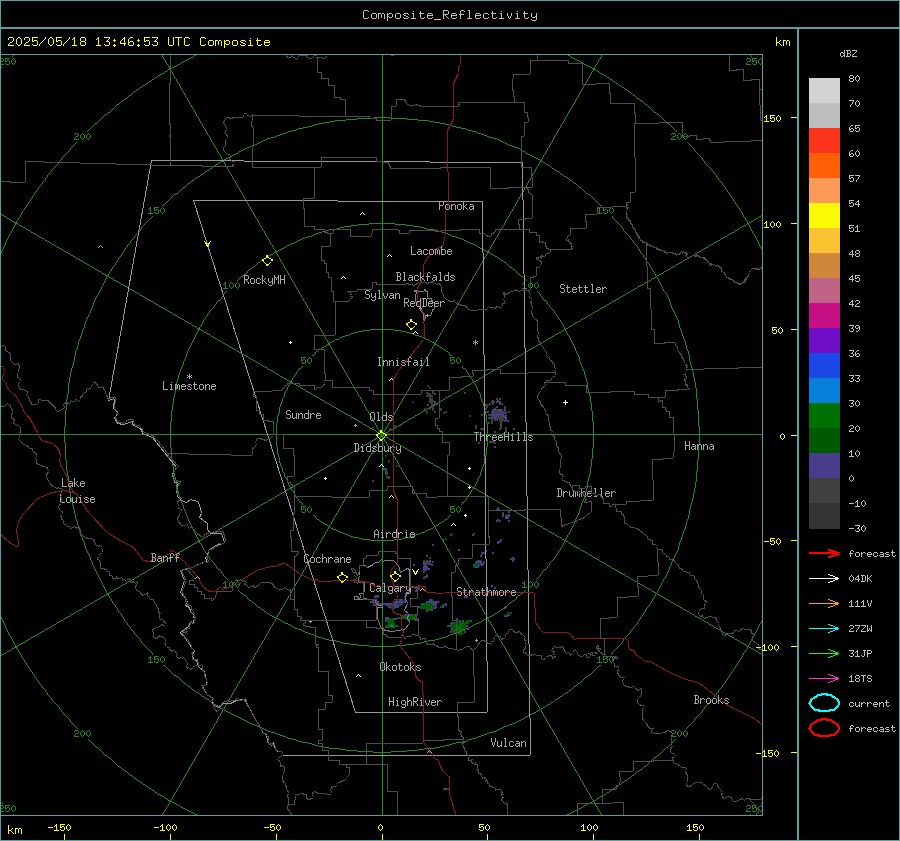
Task: Select the Drumheller label
Action: pyautogui.click(x=586, y=493)
